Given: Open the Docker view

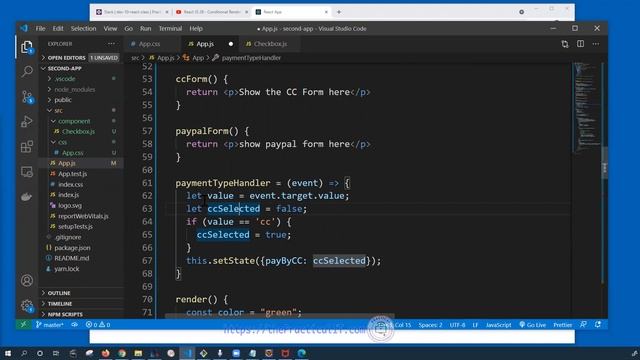Looking at the screenshot, I should [27, 197].
